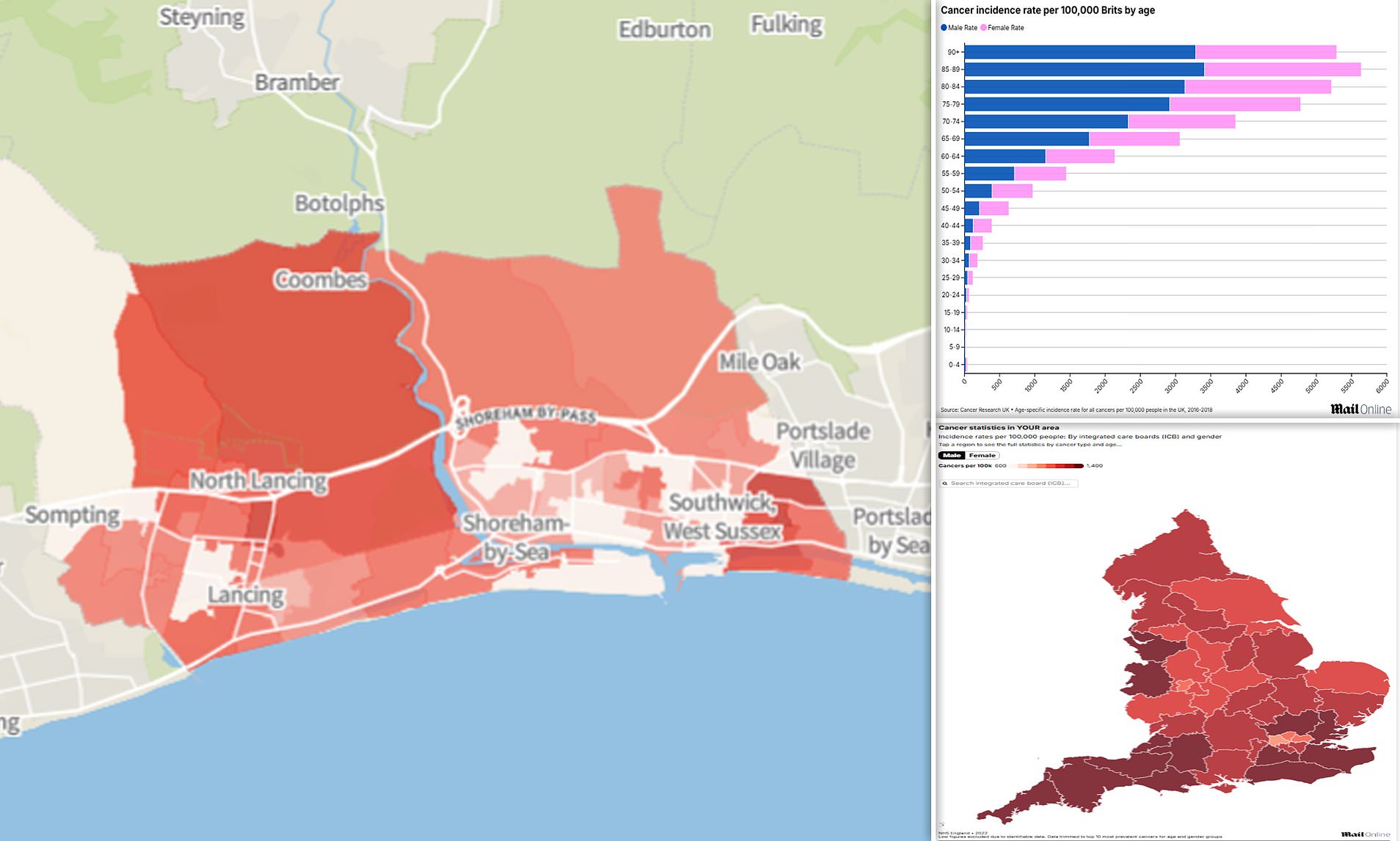The image size is (1400, 841).
Task: Click the magnifying glass icon in the ICB search box
Action: pyautogui.click(x=945, y=483)
